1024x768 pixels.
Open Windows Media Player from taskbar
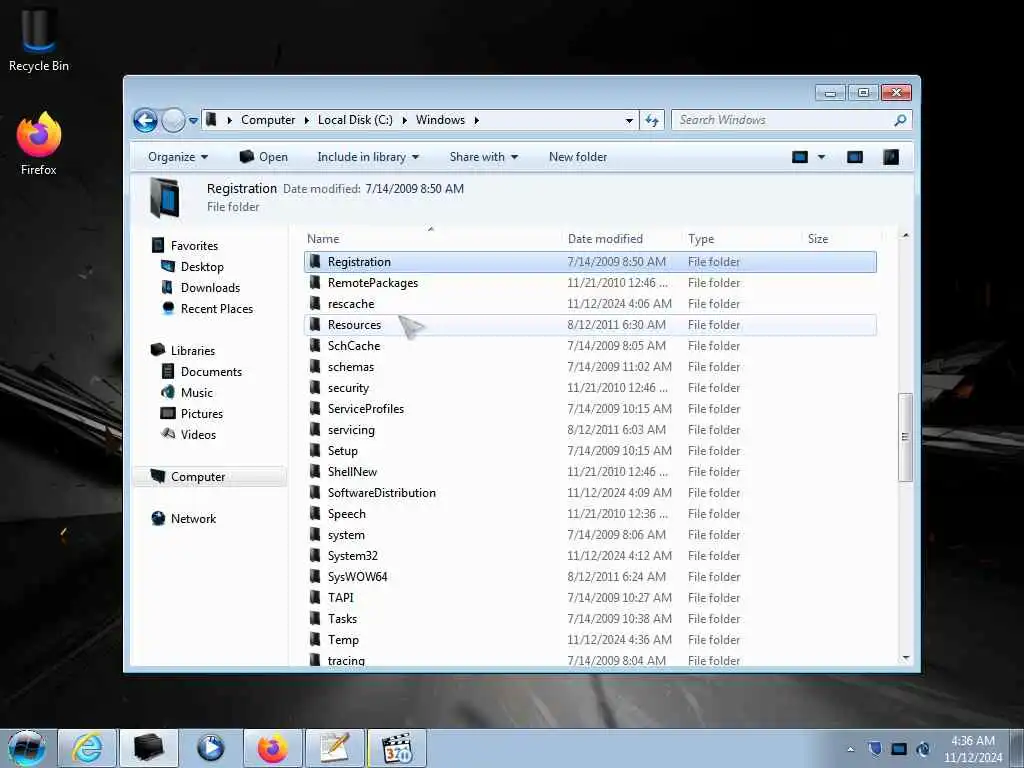210,748
